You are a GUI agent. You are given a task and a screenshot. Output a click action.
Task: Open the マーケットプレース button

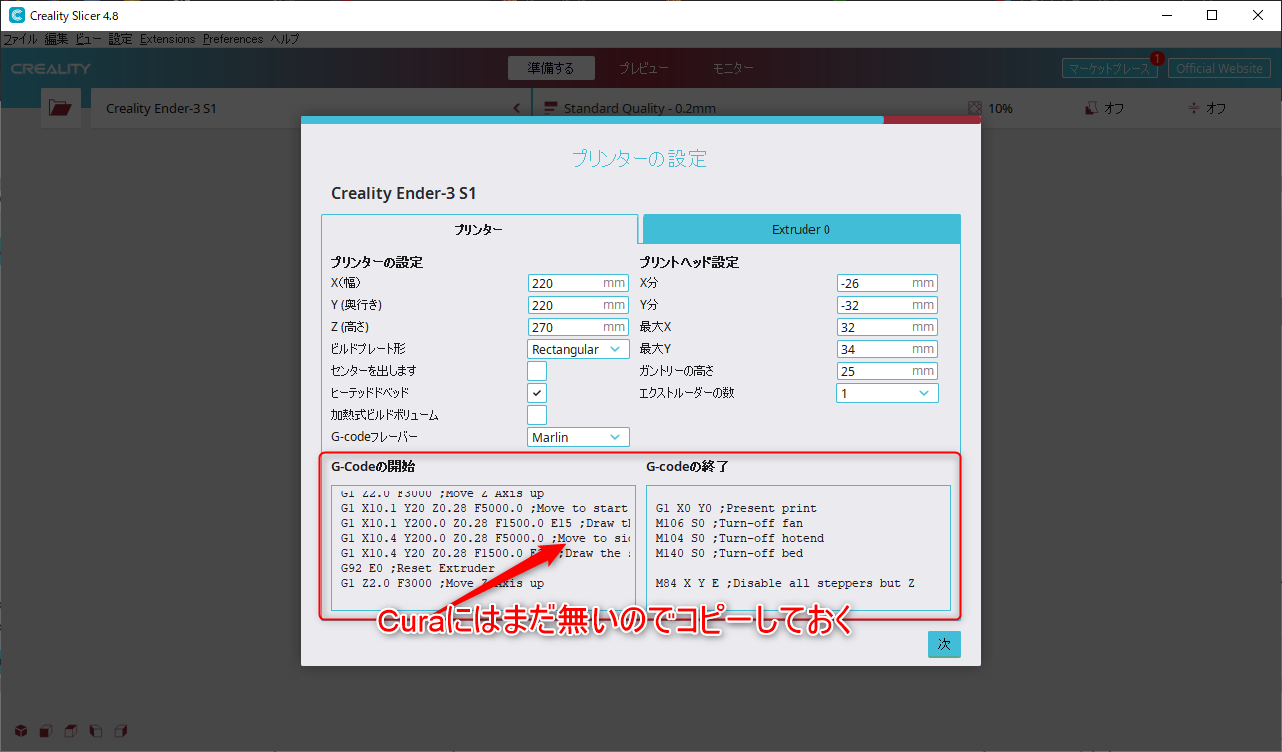click(x=1109, y=68)
